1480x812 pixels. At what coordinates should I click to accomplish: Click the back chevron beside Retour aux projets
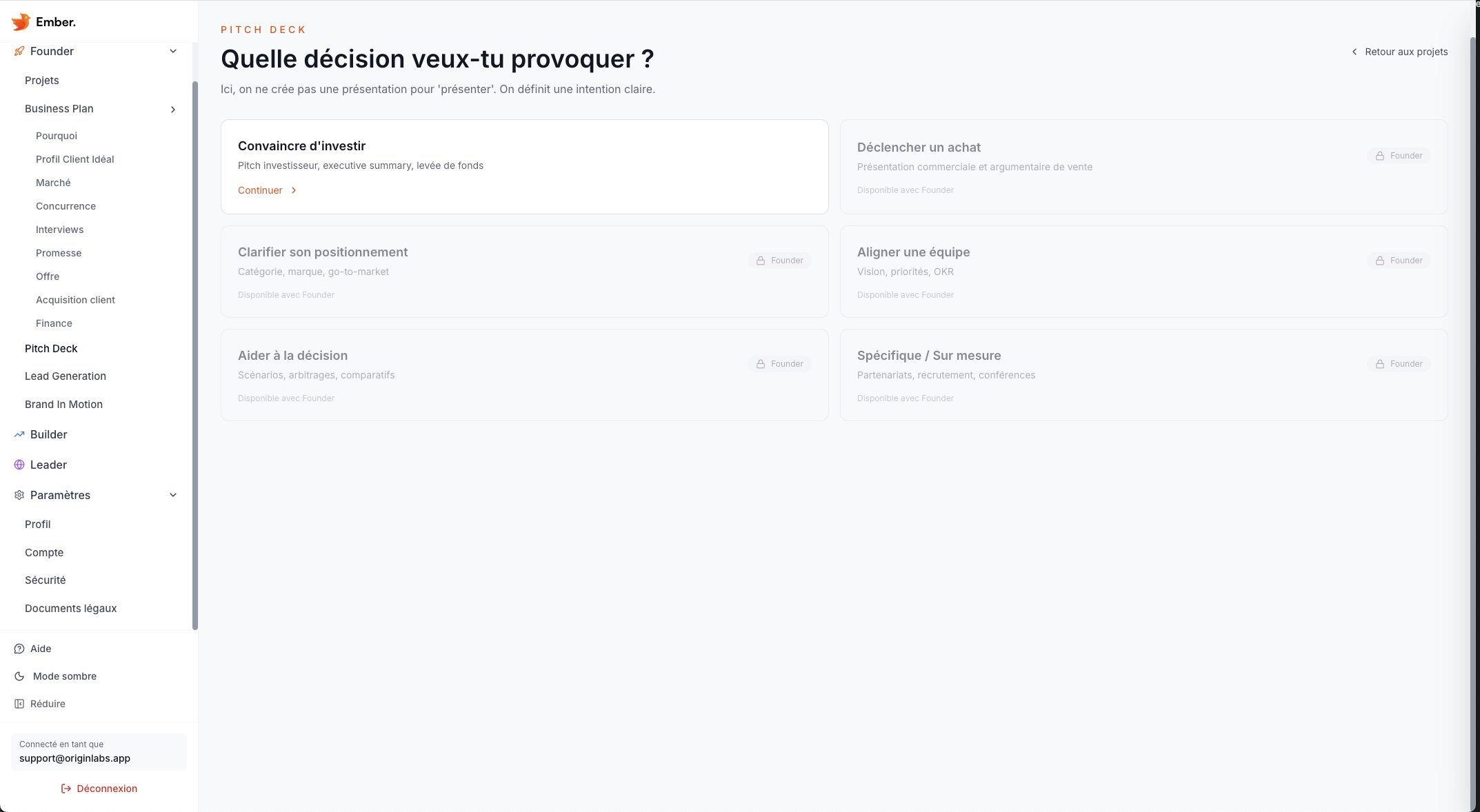(x=1354, y=52)
